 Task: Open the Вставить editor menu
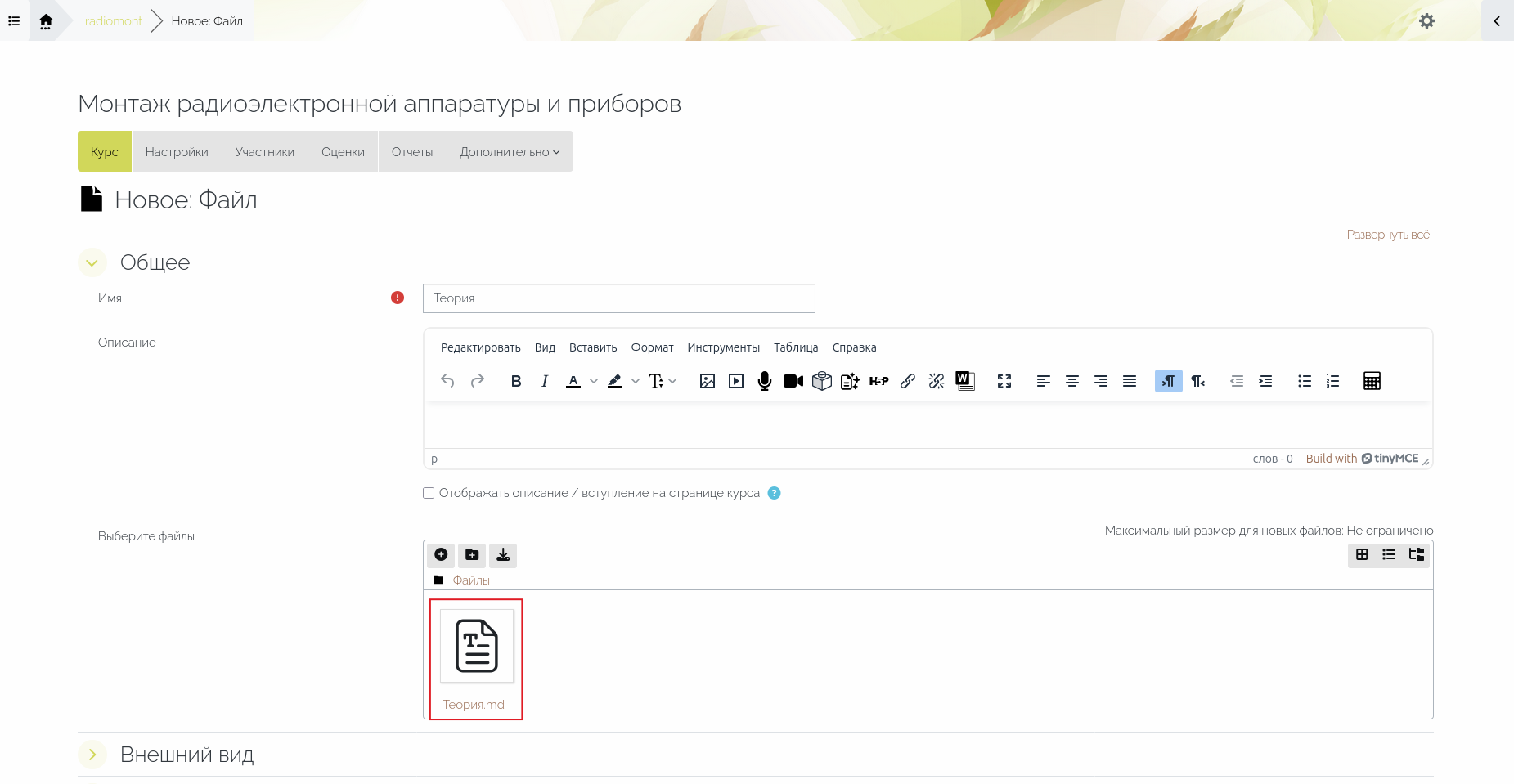tap(593, 347)
